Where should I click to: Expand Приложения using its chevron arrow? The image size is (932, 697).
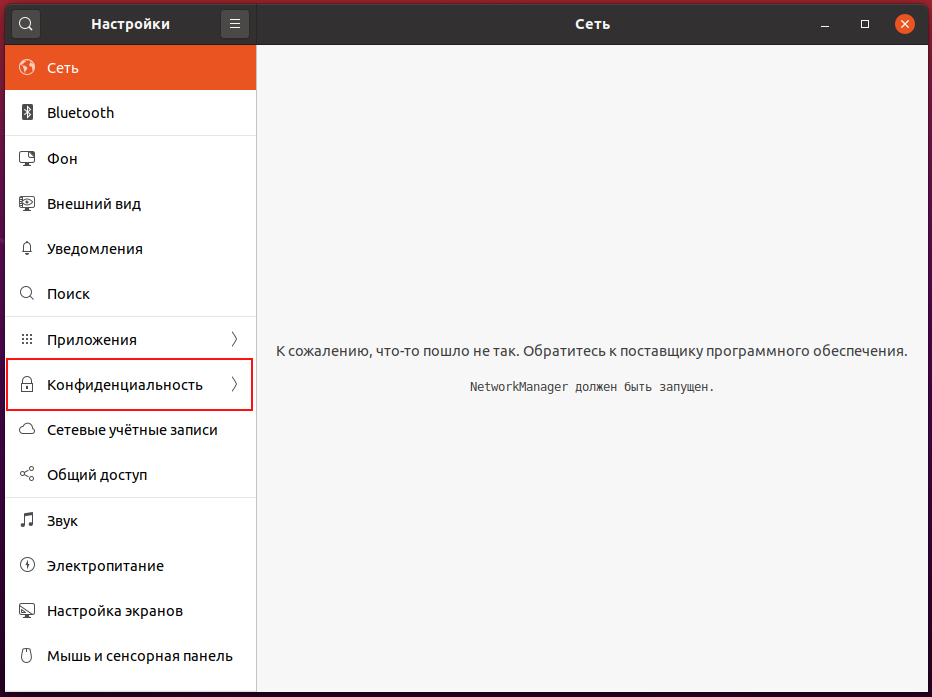[x=234, y=339]
